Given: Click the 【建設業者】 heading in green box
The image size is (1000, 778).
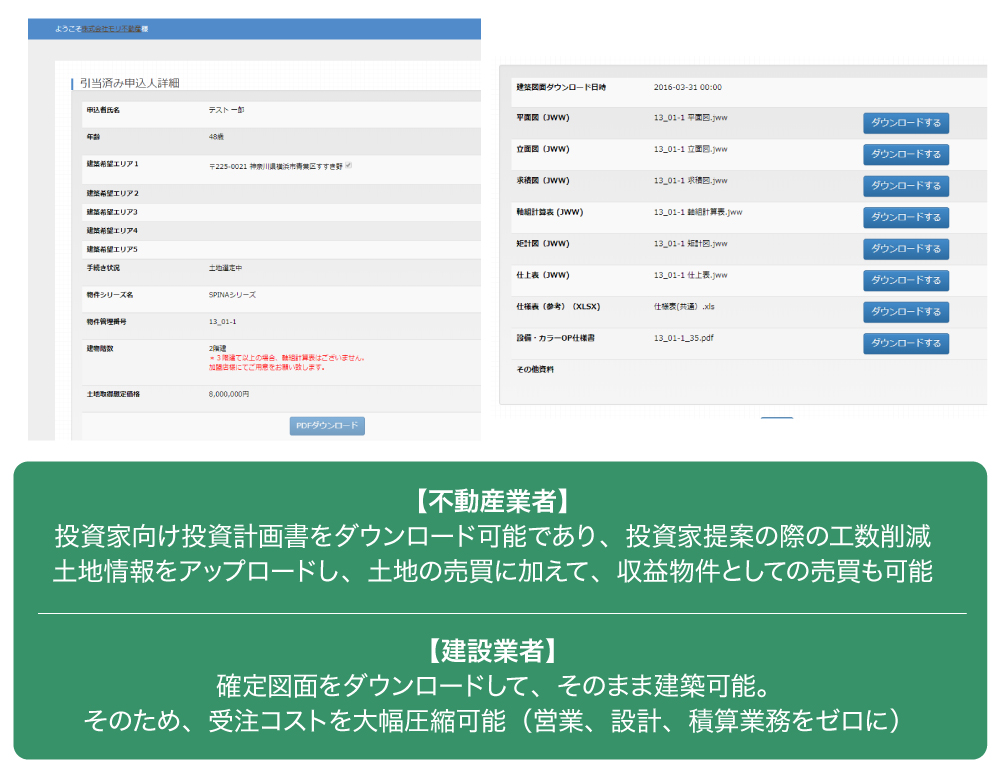Looking at the screenshot, I should (494, 651).
